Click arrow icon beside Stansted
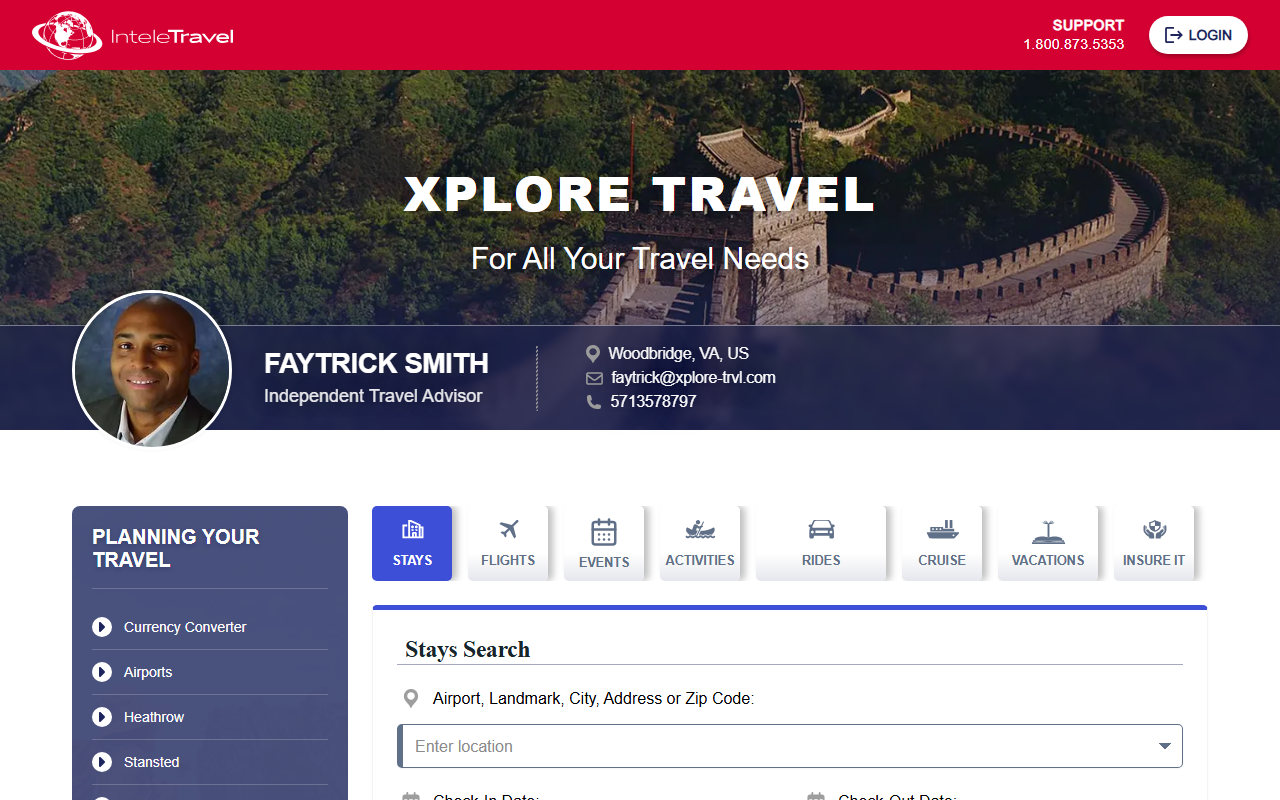This screenshot has width=1280, height=800. click(x=102, y=762)
